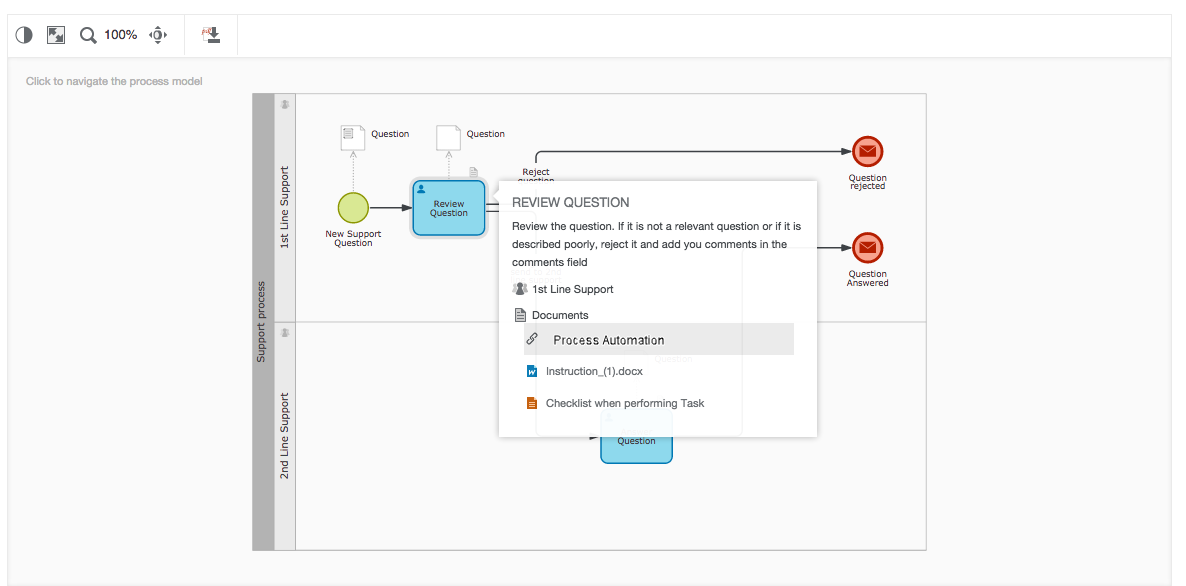Click the 1st Line Support role in popup
This screenshot has height=586, width=1186.
coord(572,289)
